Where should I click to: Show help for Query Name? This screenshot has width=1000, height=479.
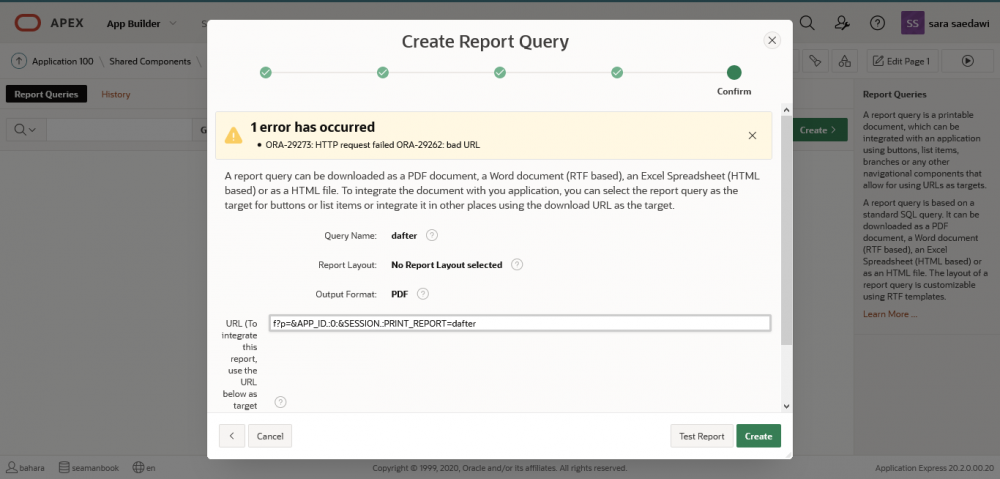click(432, 235)
